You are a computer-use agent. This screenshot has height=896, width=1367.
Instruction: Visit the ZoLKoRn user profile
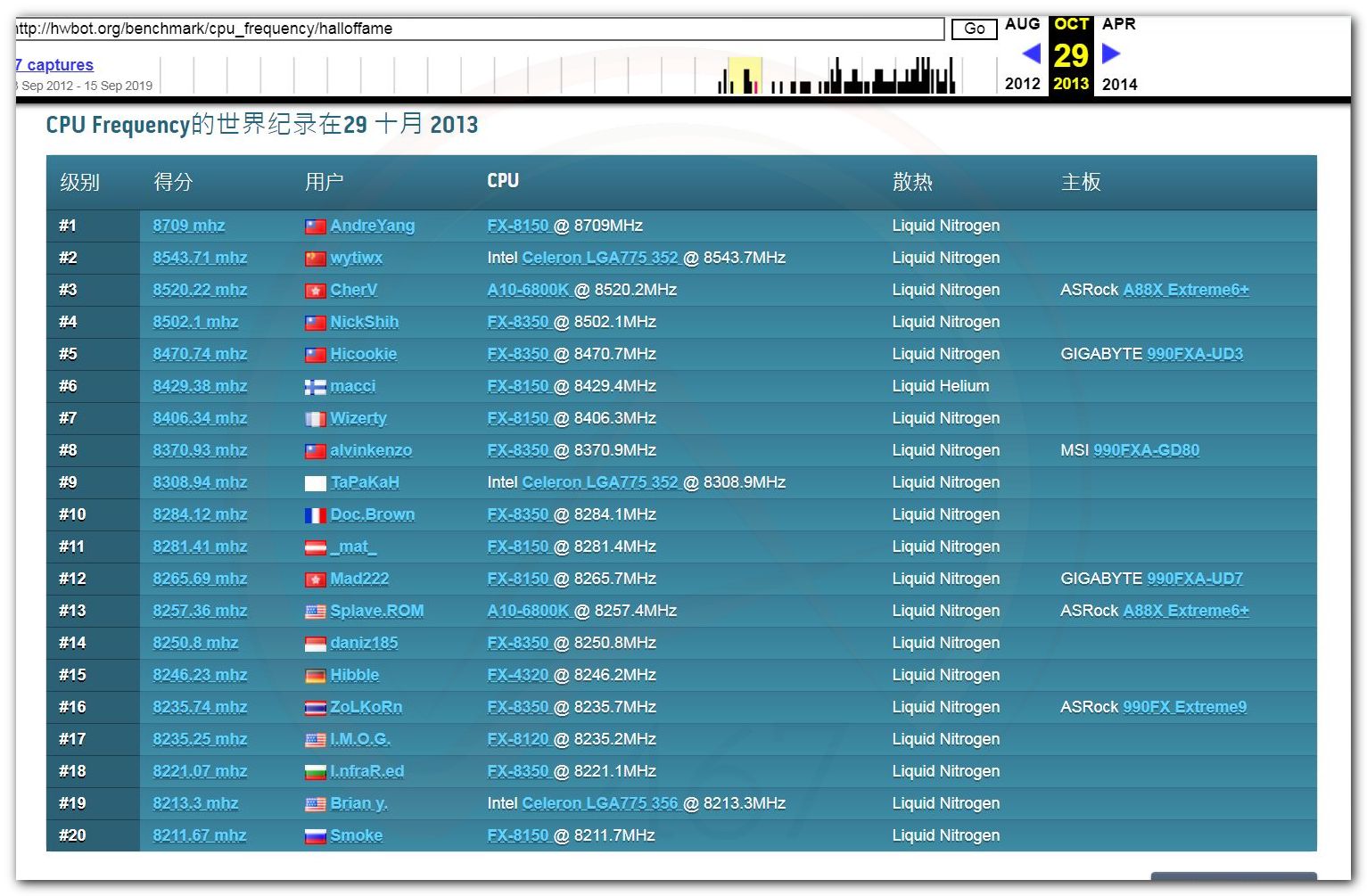tap(366, 707)
